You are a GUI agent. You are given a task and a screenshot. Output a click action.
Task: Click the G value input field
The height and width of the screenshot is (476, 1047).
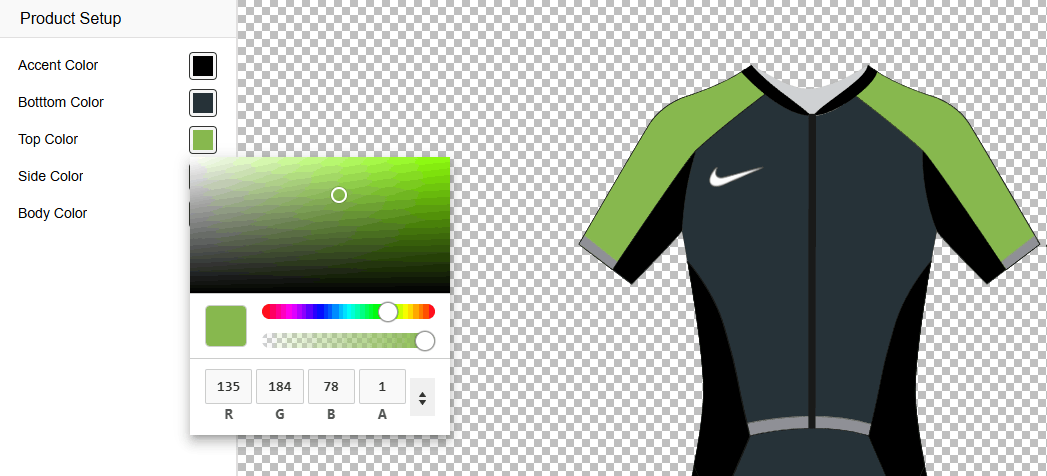(280, 387)
